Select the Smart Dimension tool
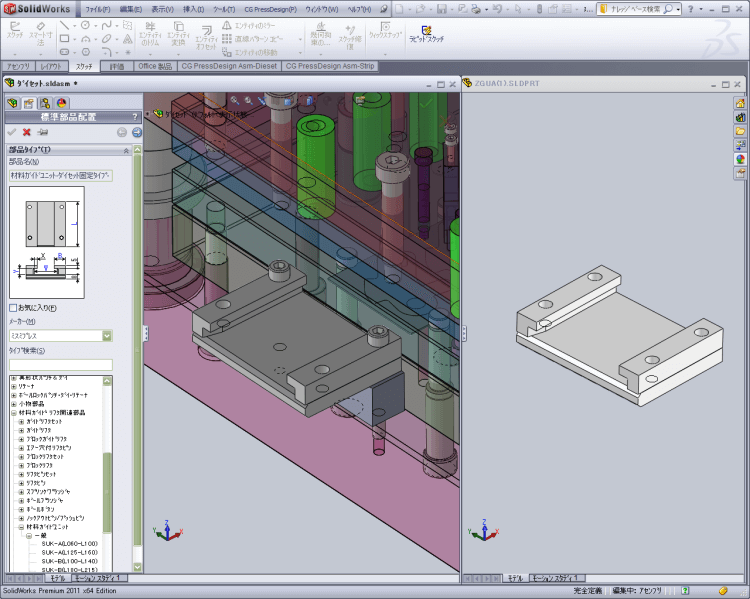Viewport: 750px width, 599px height. (40, 33)
